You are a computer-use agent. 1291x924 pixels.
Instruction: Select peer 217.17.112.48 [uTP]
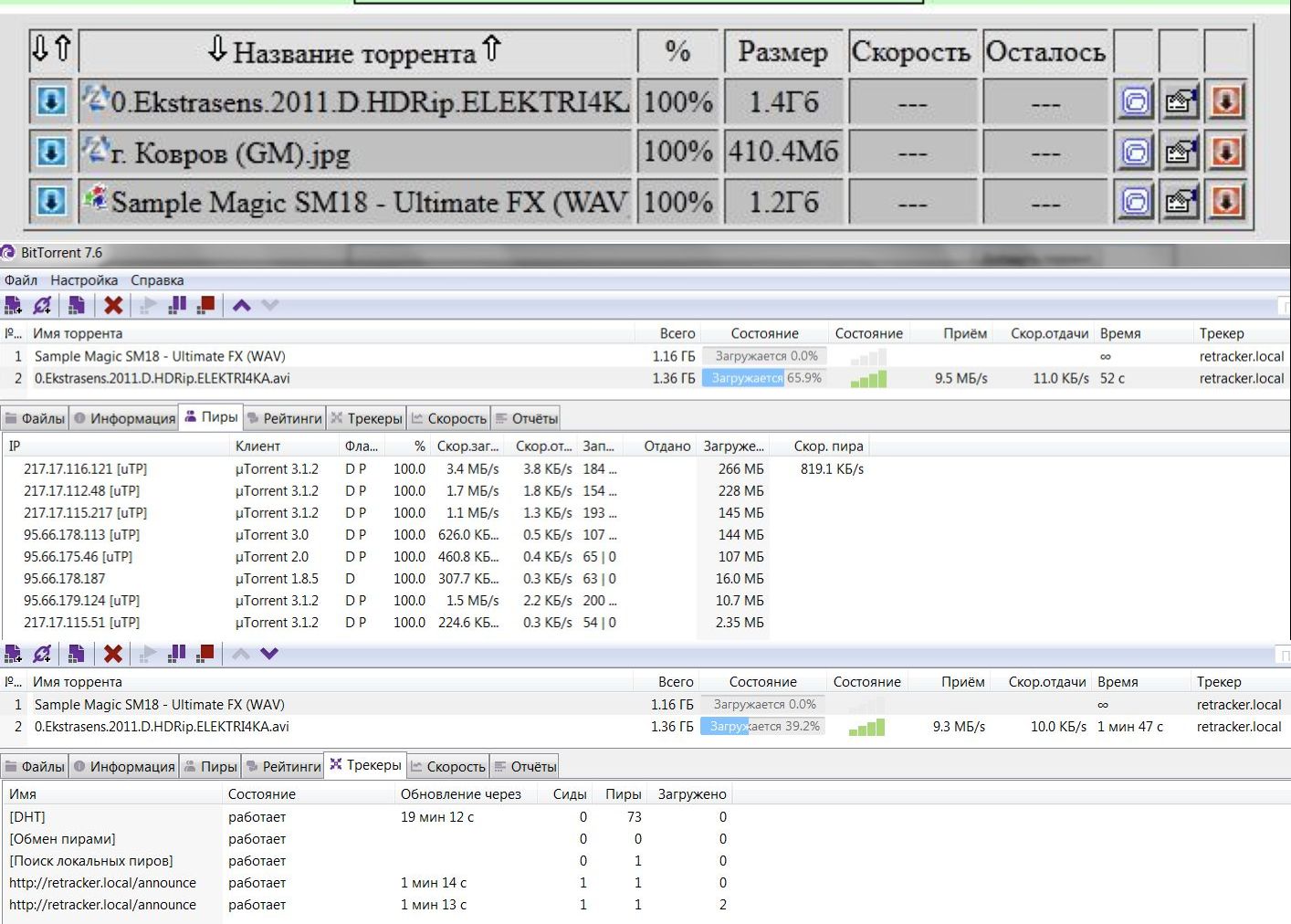coord(436,491)
